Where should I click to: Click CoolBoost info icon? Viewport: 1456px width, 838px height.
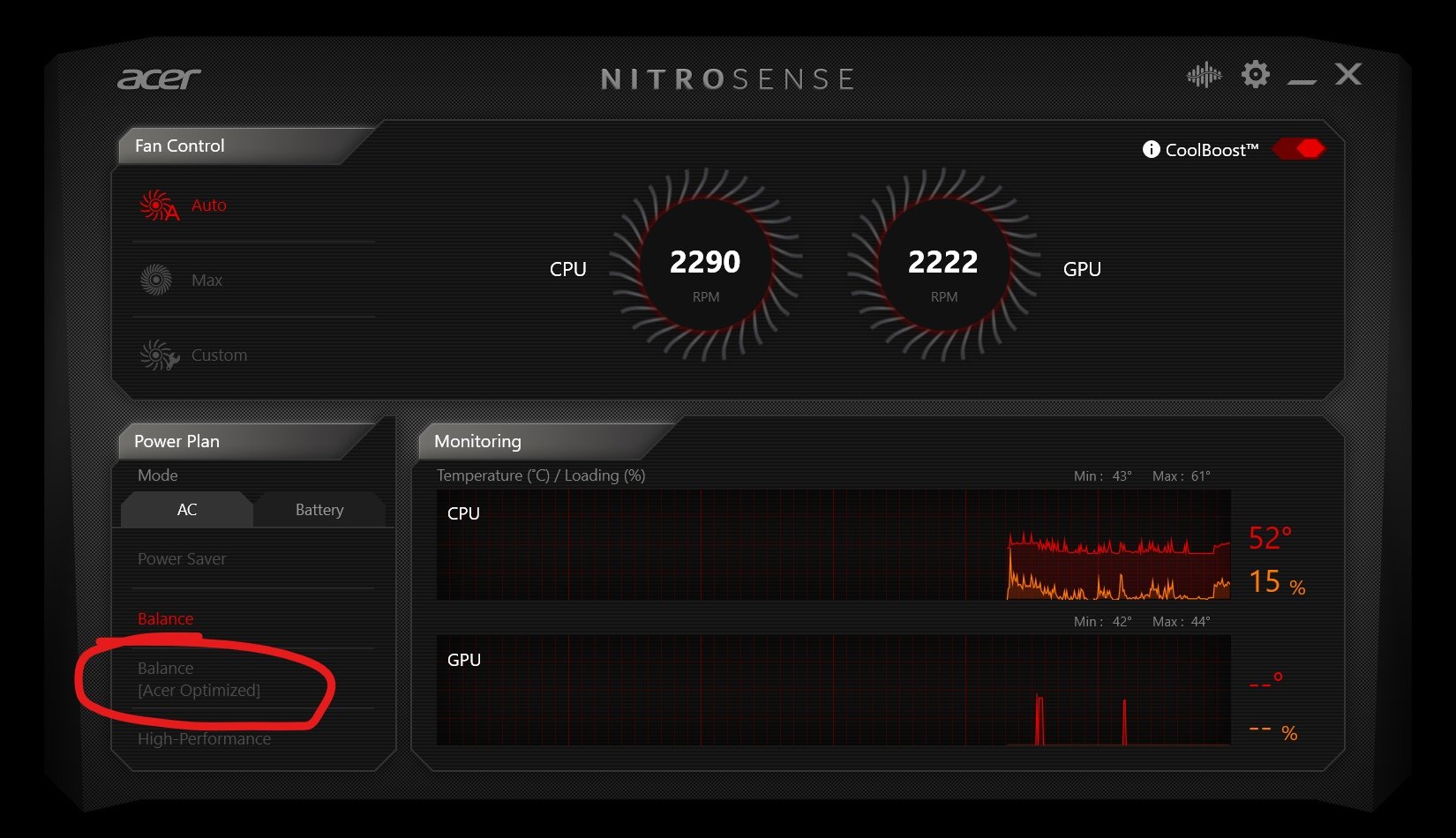point(1151,149)
